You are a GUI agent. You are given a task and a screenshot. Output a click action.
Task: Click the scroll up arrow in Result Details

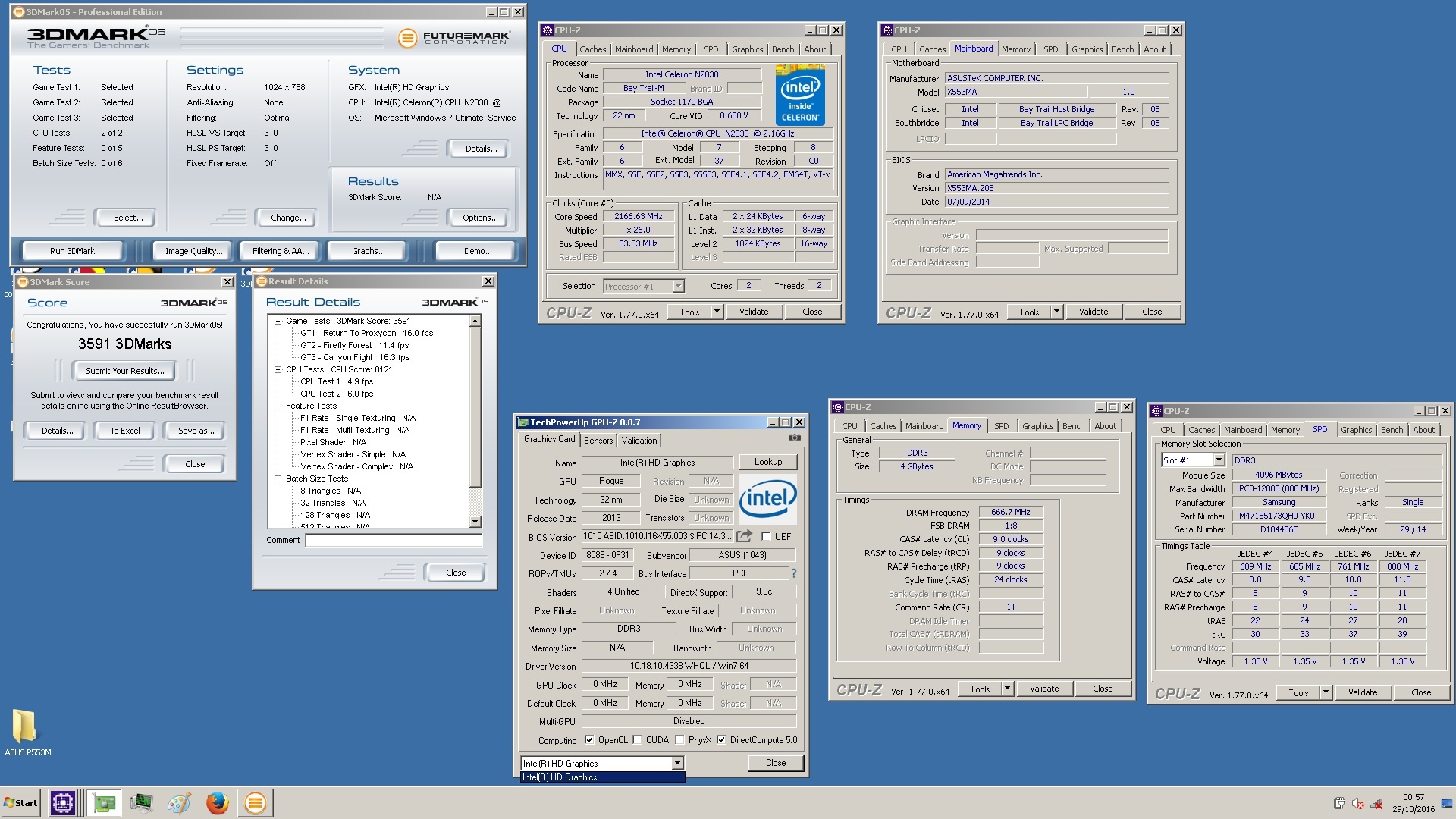[475, 321]
